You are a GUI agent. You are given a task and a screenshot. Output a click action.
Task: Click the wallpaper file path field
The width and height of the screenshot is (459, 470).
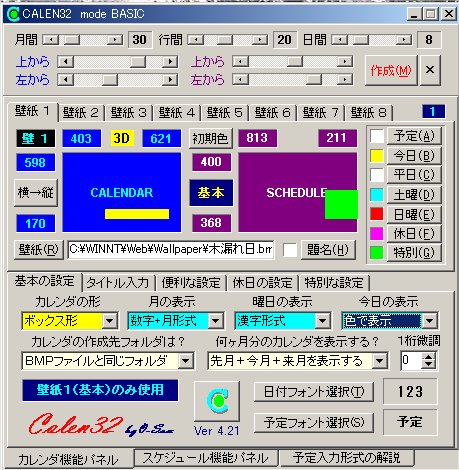pos(171,249)
